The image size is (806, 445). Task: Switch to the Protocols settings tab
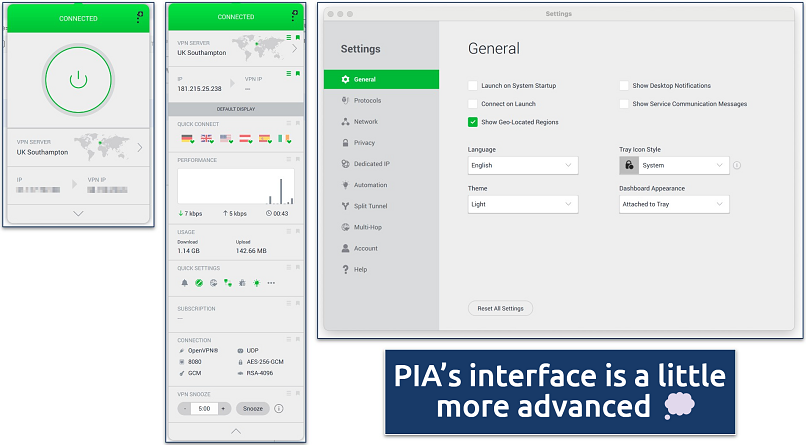click(381, 100)
